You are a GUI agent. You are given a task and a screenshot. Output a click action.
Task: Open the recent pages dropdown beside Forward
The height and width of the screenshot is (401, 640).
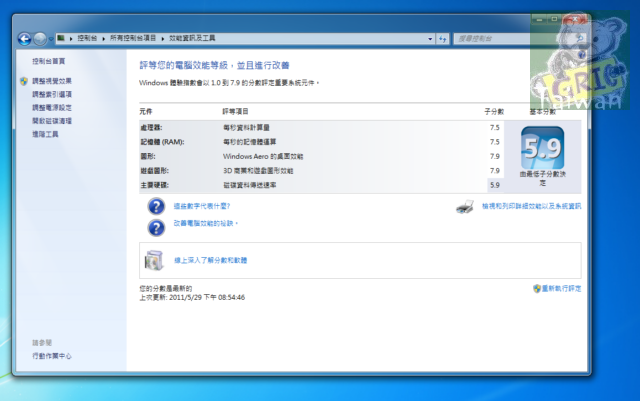click(x=51, y=39)
